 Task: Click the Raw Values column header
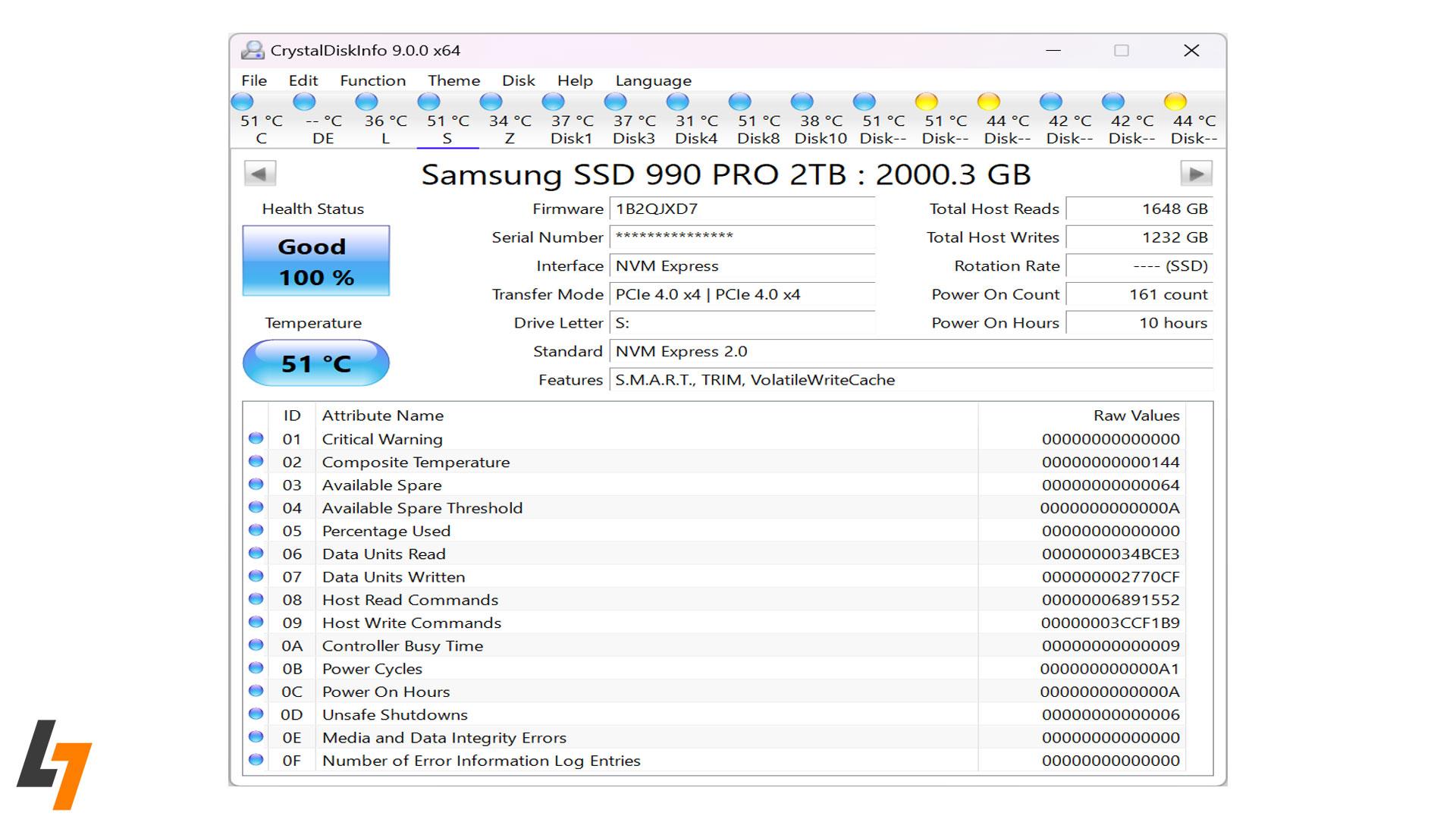(1135, 416)
